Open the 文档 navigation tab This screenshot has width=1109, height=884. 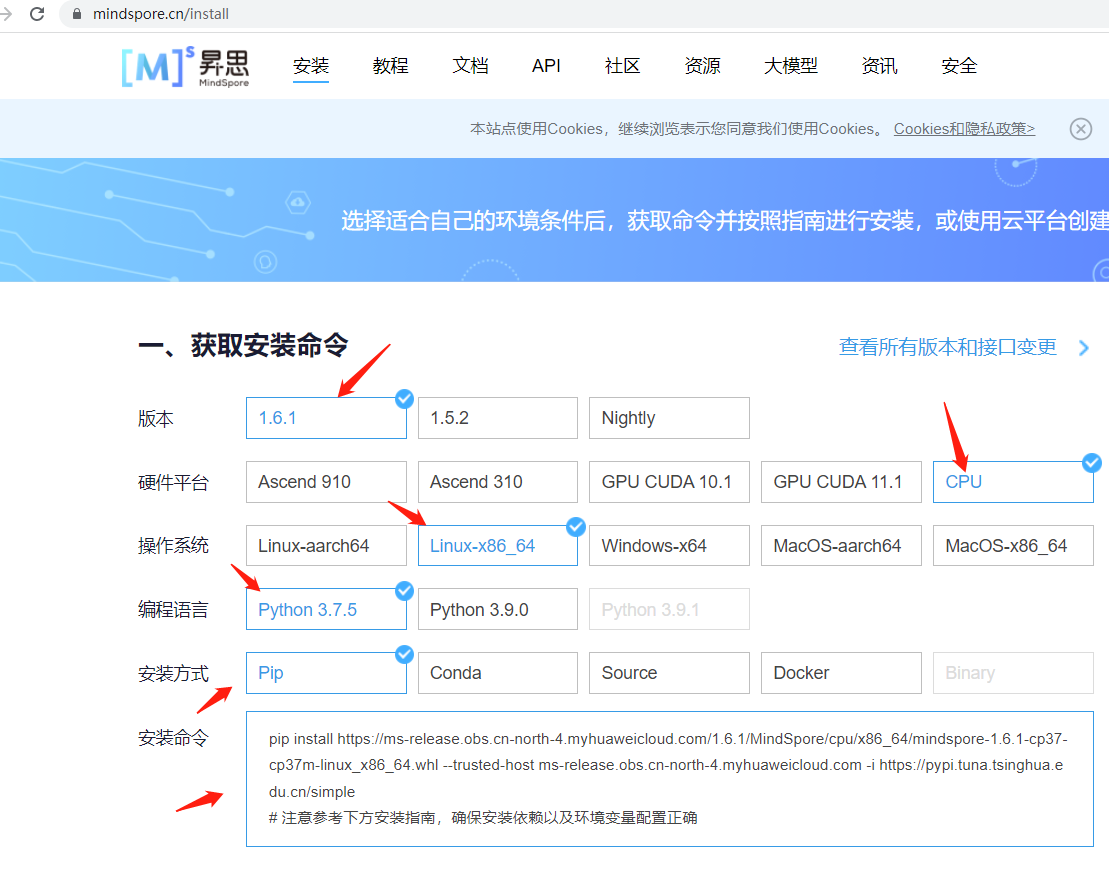(470, 66)
